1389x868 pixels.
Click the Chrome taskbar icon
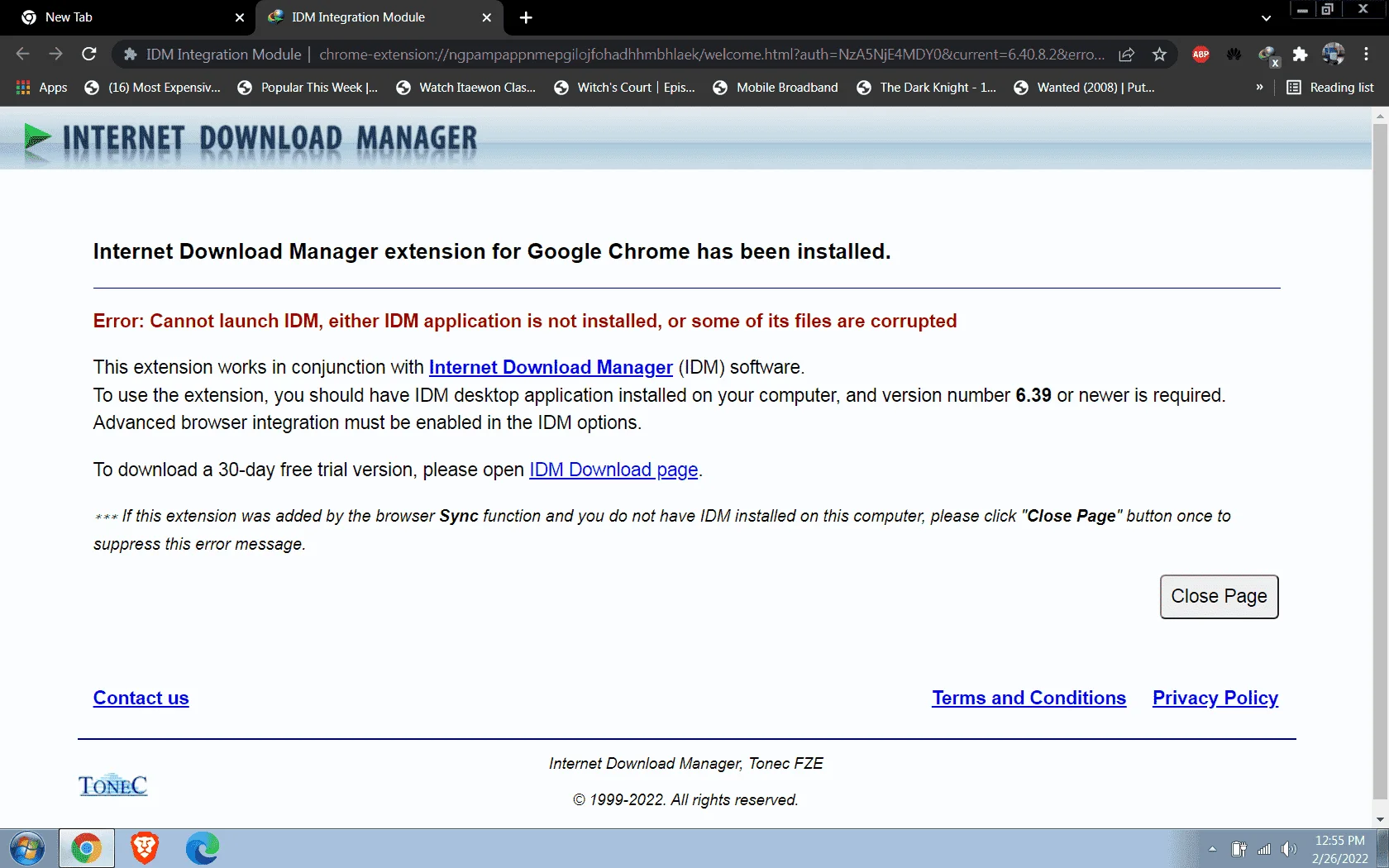pyautogui.click(x=86, y=848)
